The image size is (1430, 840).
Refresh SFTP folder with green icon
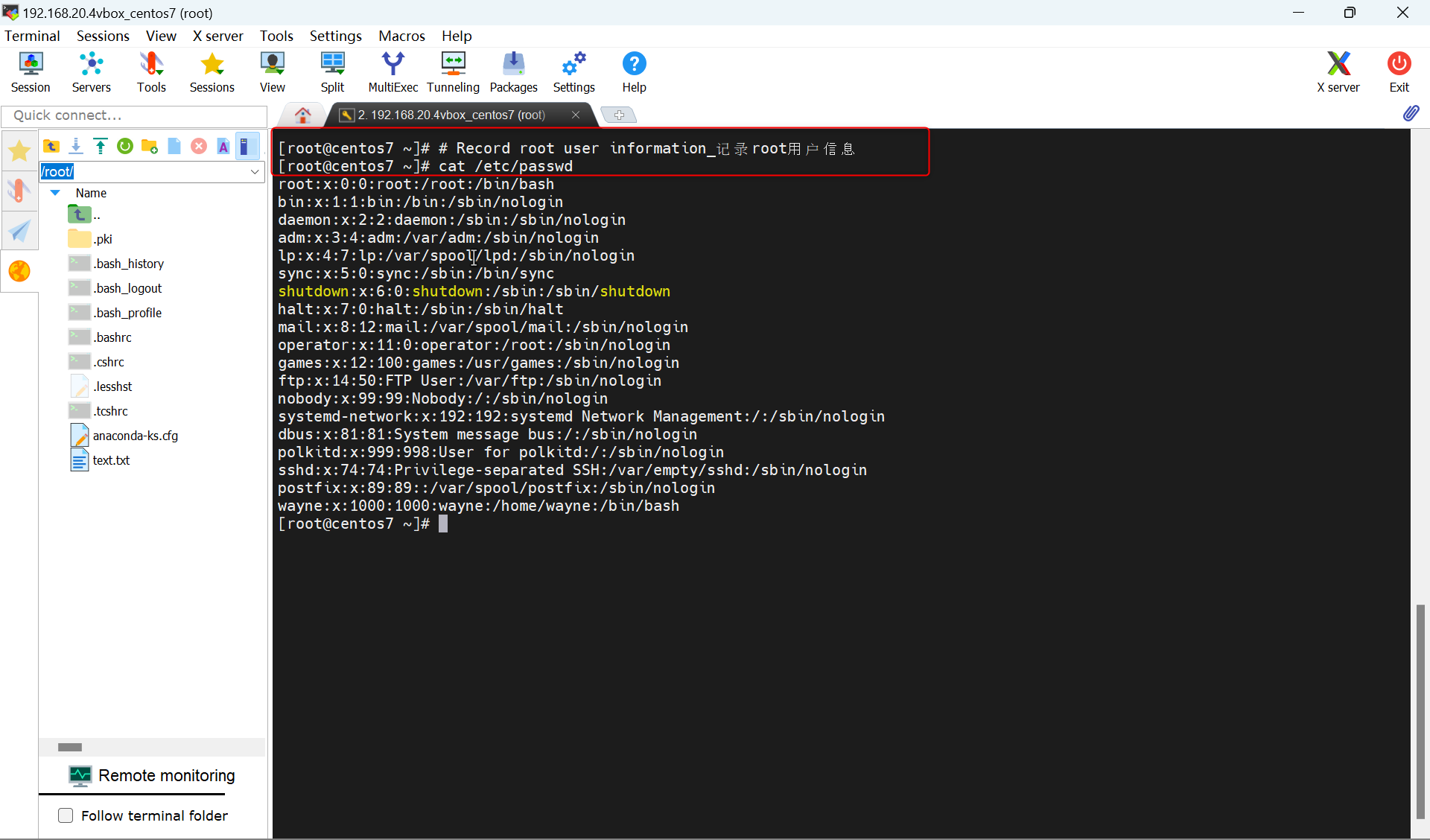[125, 146]
